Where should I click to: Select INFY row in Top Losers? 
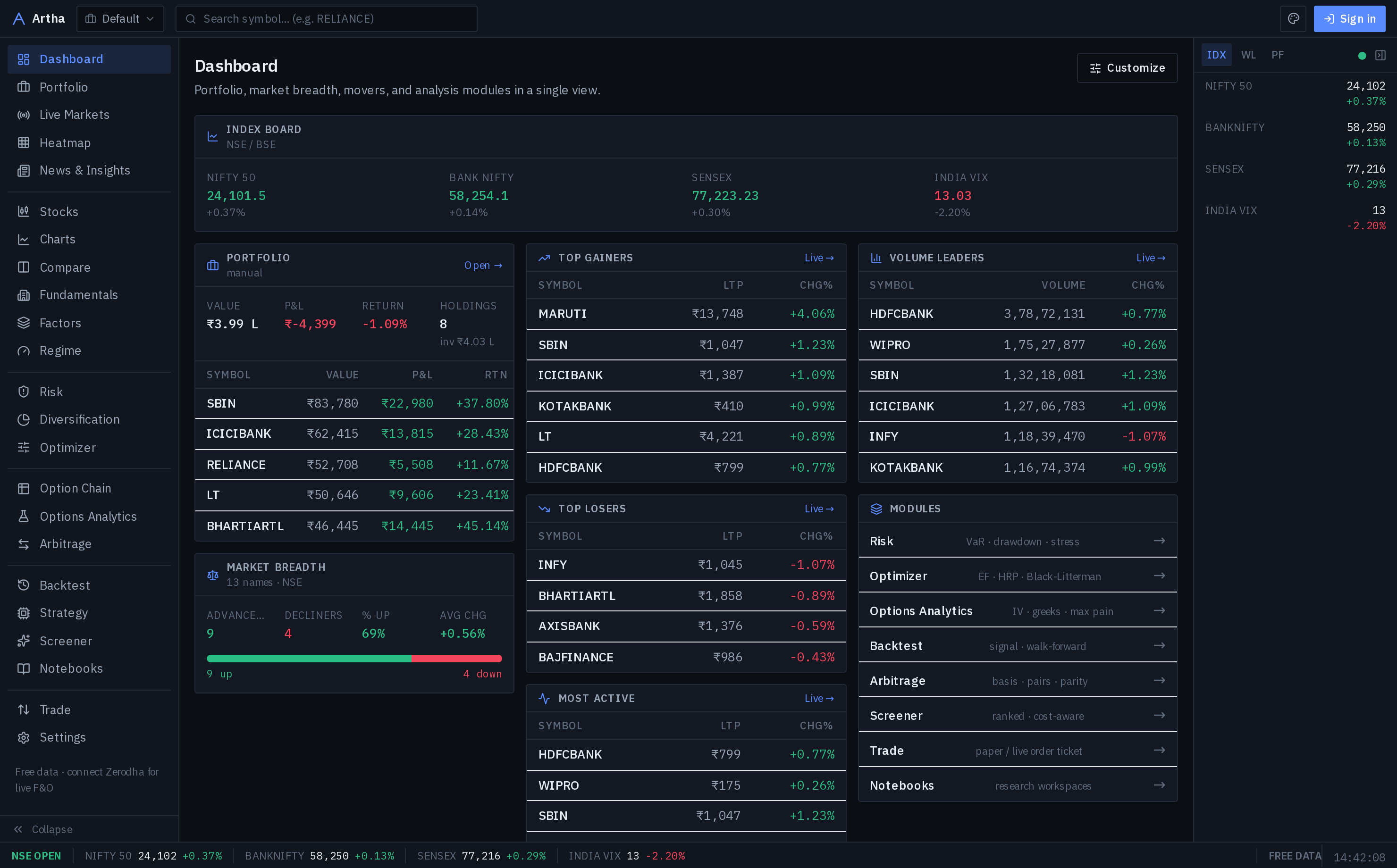coord(686,565)
